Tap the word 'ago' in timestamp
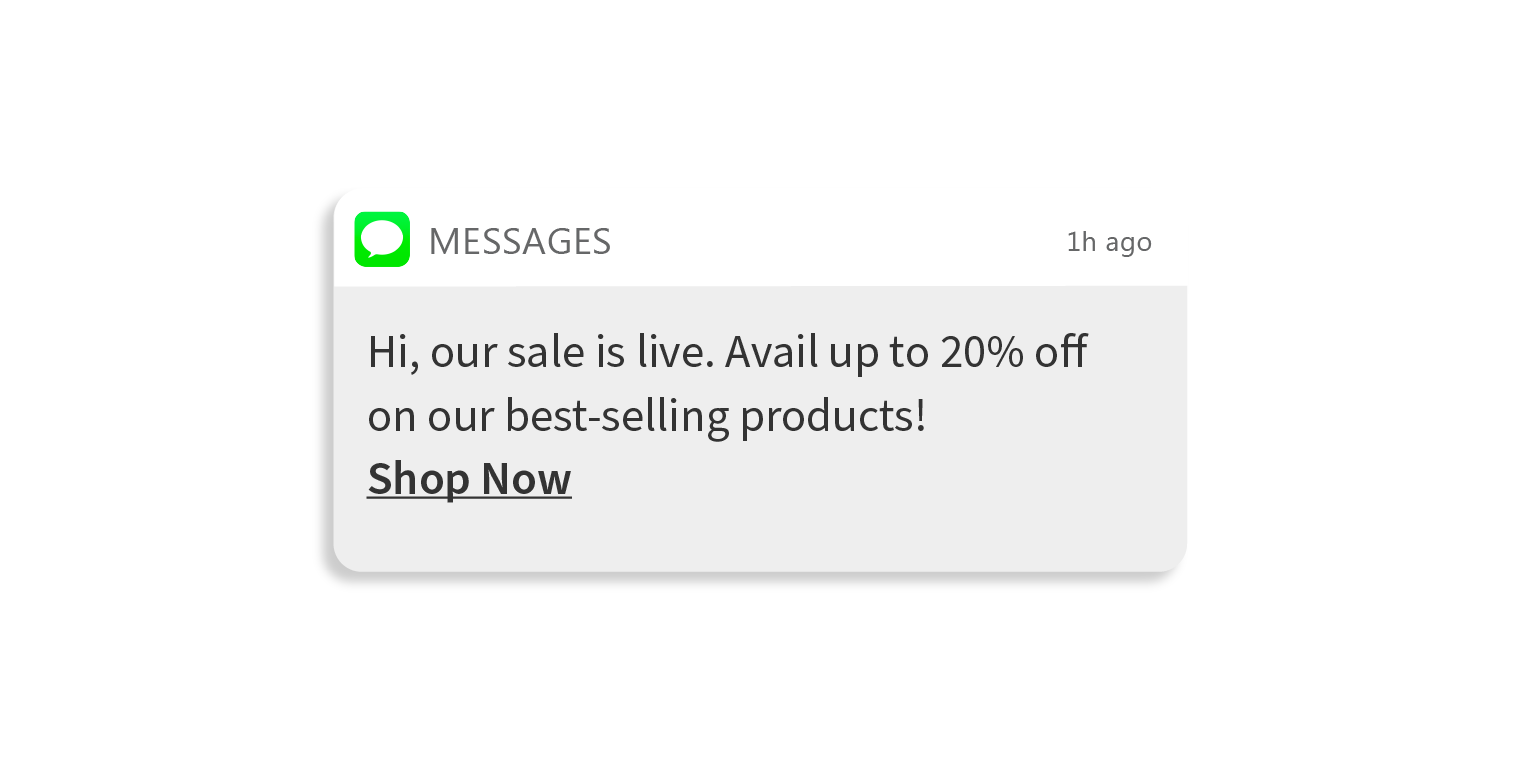Screen dimensions: 1521x761 (1129, 243)
